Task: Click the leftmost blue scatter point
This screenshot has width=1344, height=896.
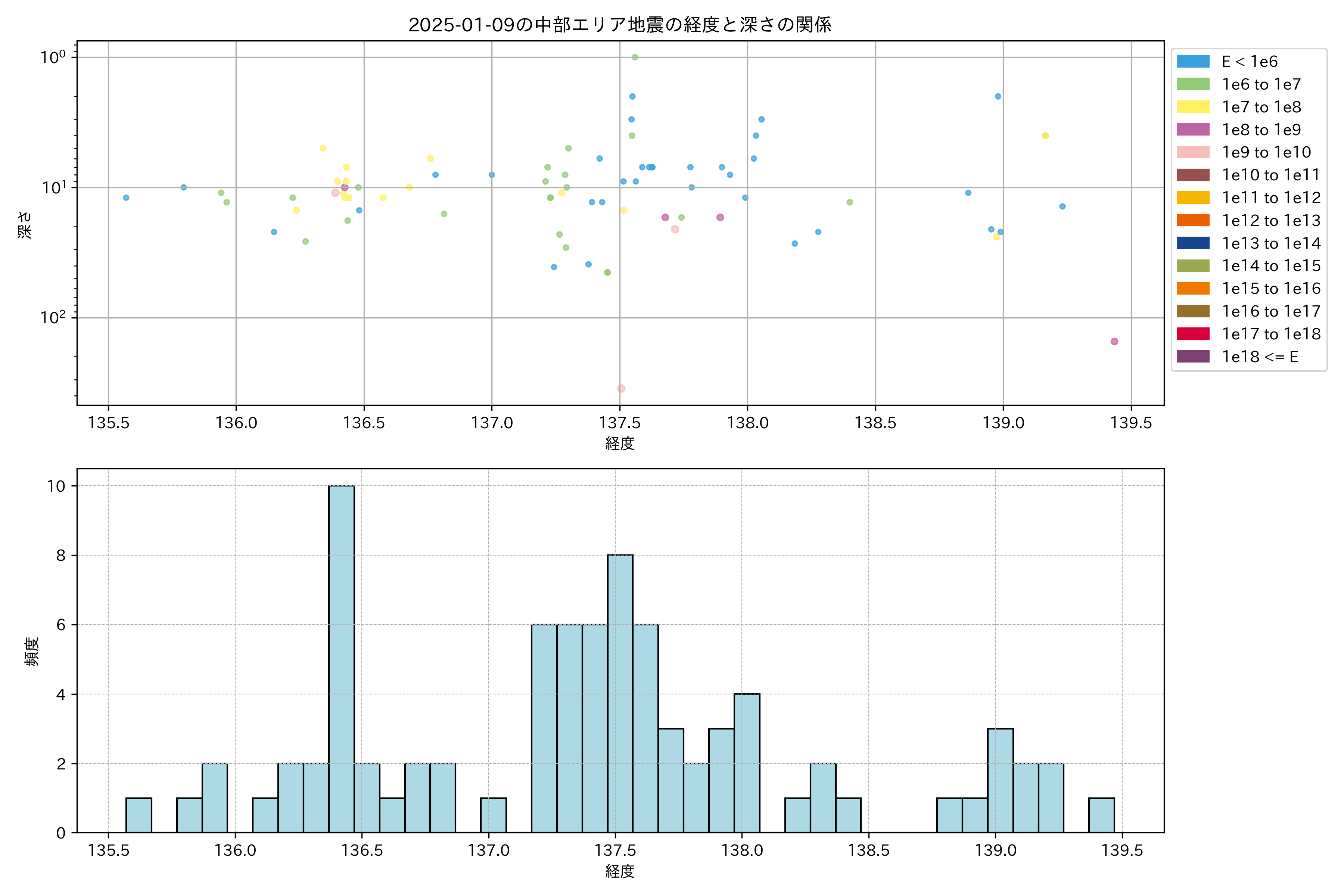Action: pyautogui.click(x=126, y=198)
